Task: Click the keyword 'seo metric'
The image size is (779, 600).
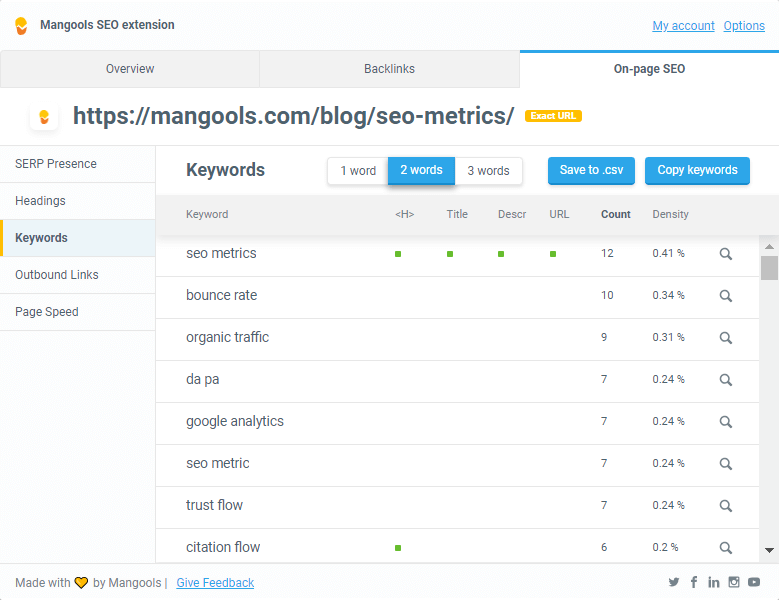Action: point(218,463)
